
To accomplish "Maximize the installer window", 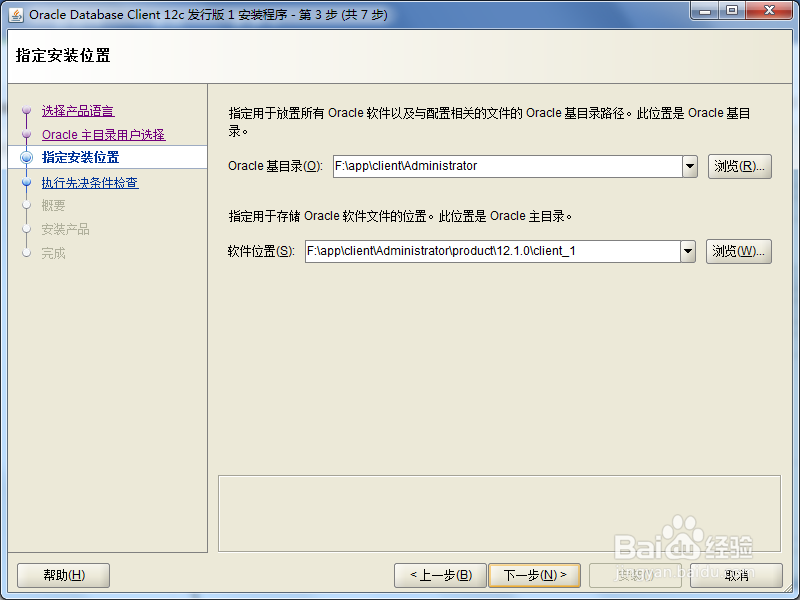I will [732, 11].
